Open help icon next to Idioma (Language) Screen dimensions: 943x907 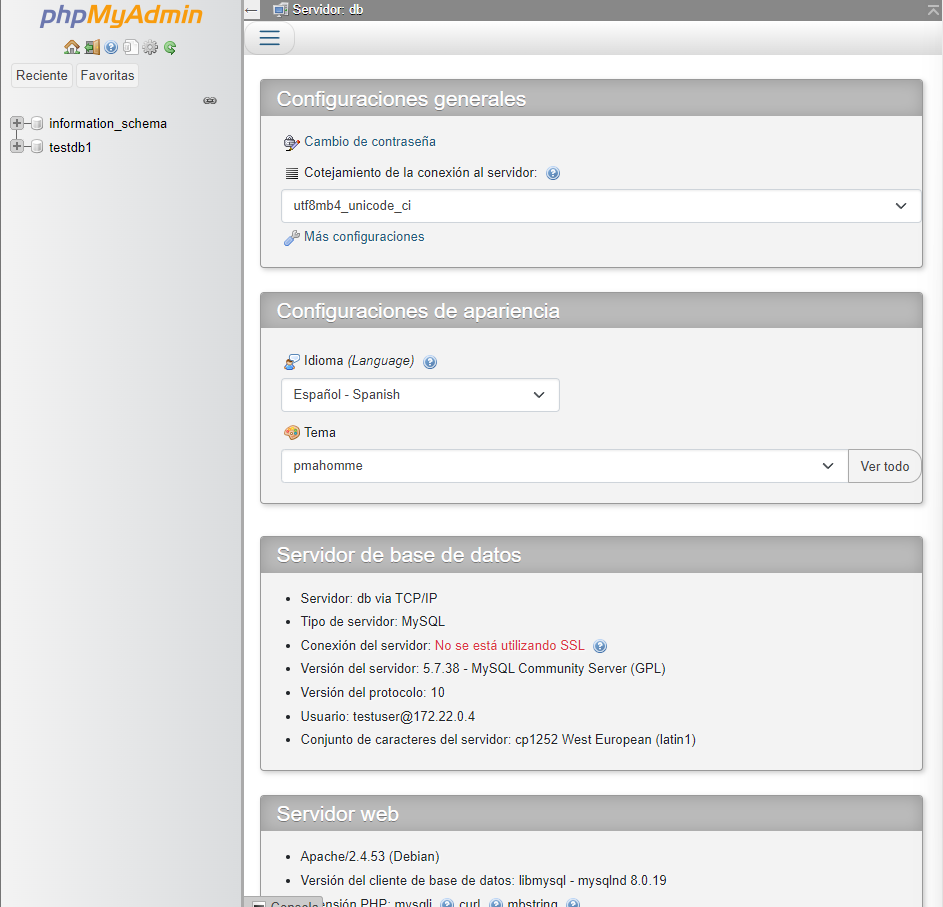[430, 362]
